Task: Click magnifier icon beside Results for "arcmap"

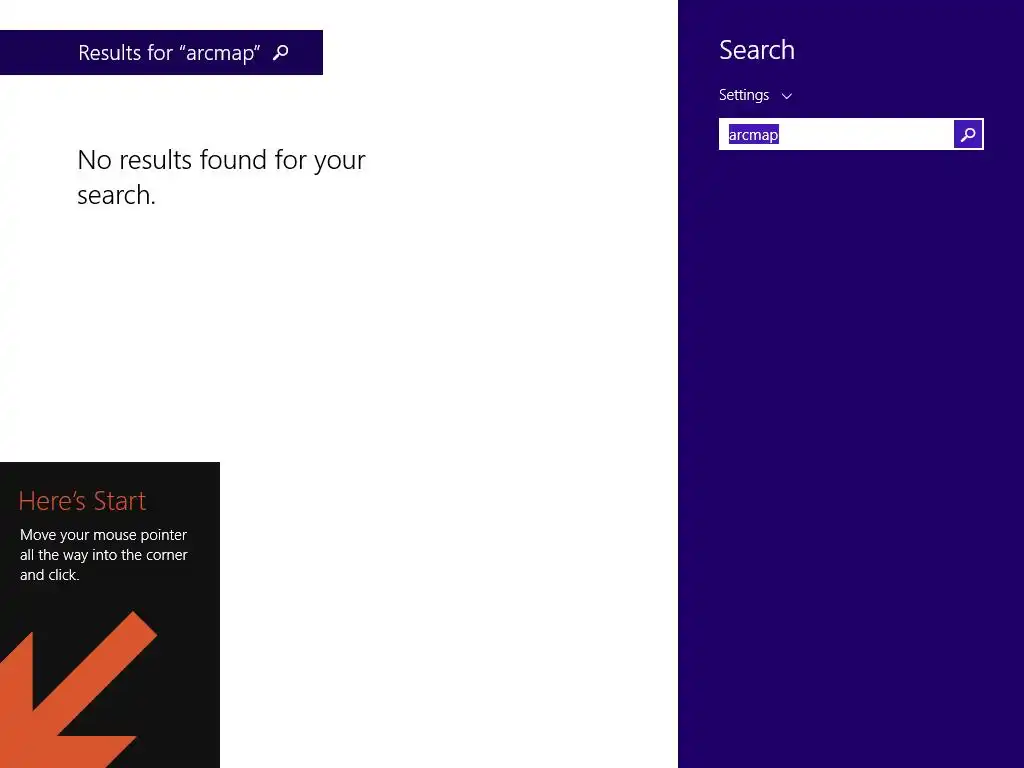Action: [x=281, y=52]
